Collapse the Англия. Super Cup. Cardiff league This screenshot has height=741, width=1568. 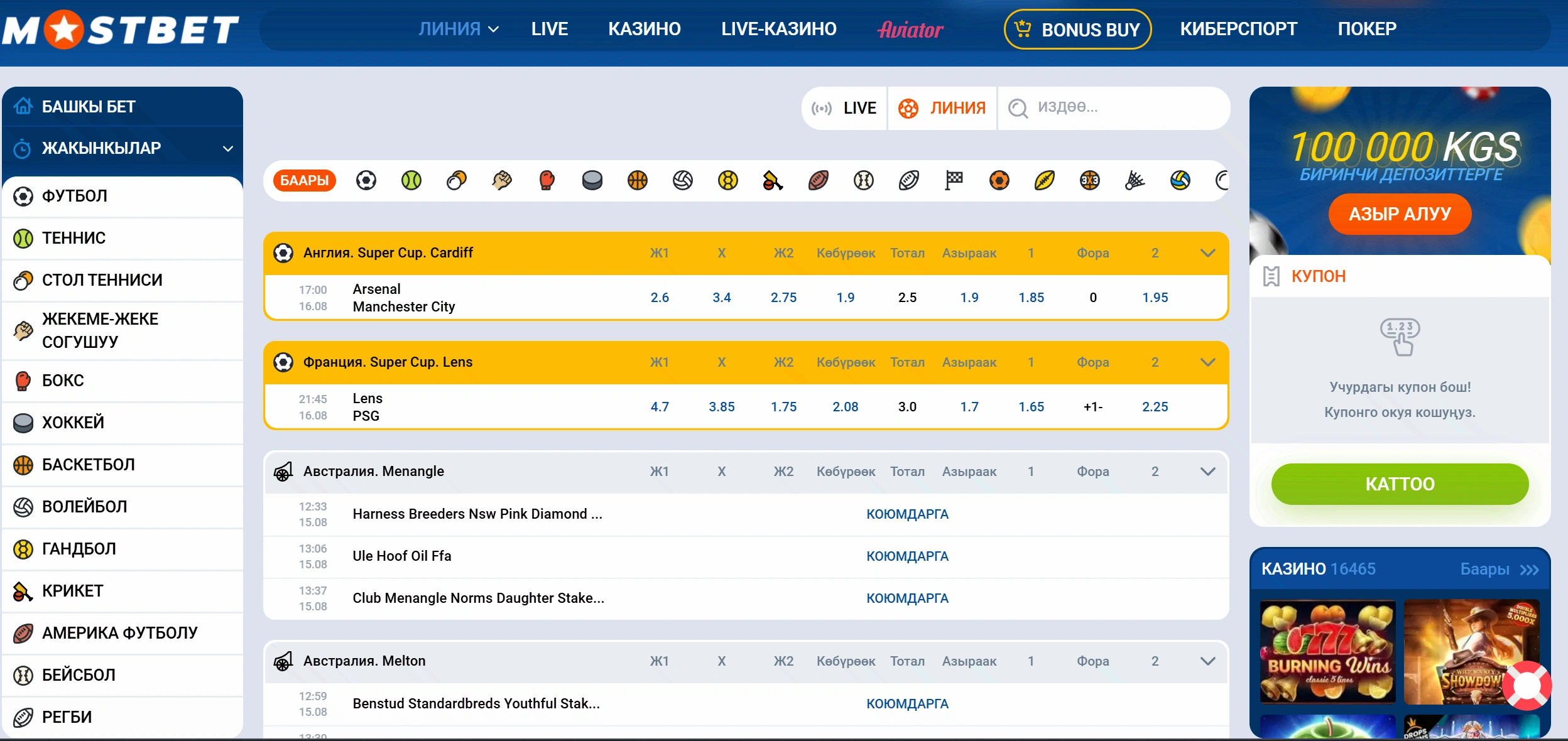coord(1207,253)
